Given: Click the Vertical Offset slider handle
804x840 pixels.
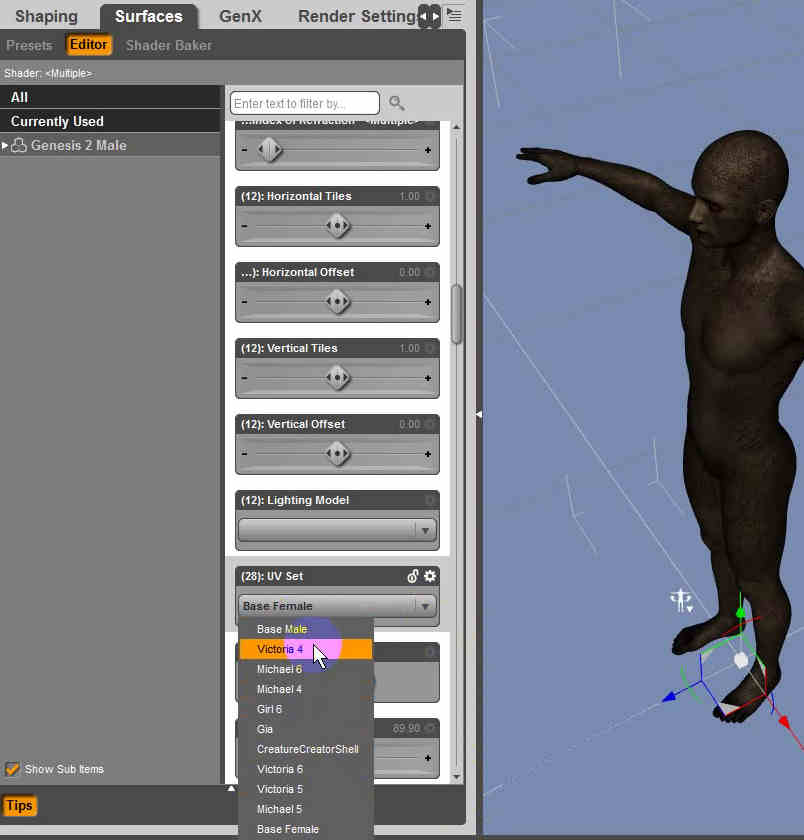Looking at the screenshot, I should point(337,454).
